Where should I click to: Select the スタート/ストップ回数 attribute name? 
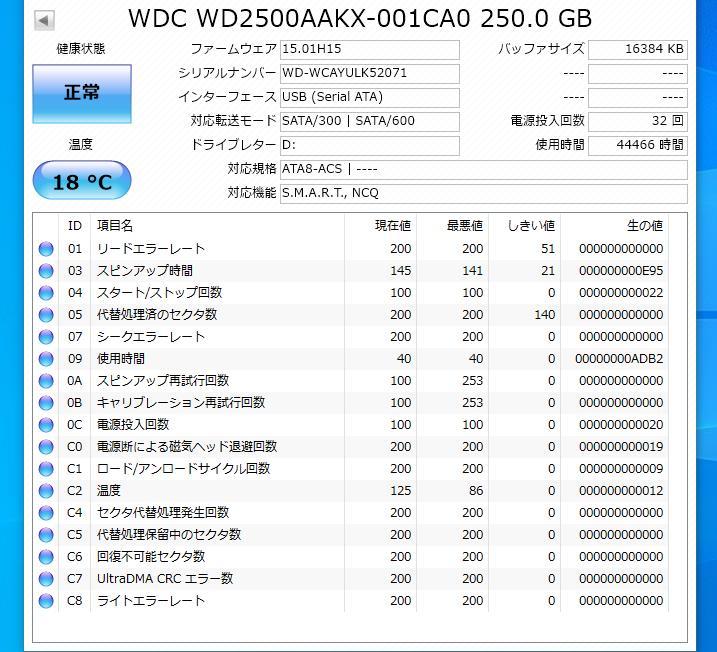[159, 293]
